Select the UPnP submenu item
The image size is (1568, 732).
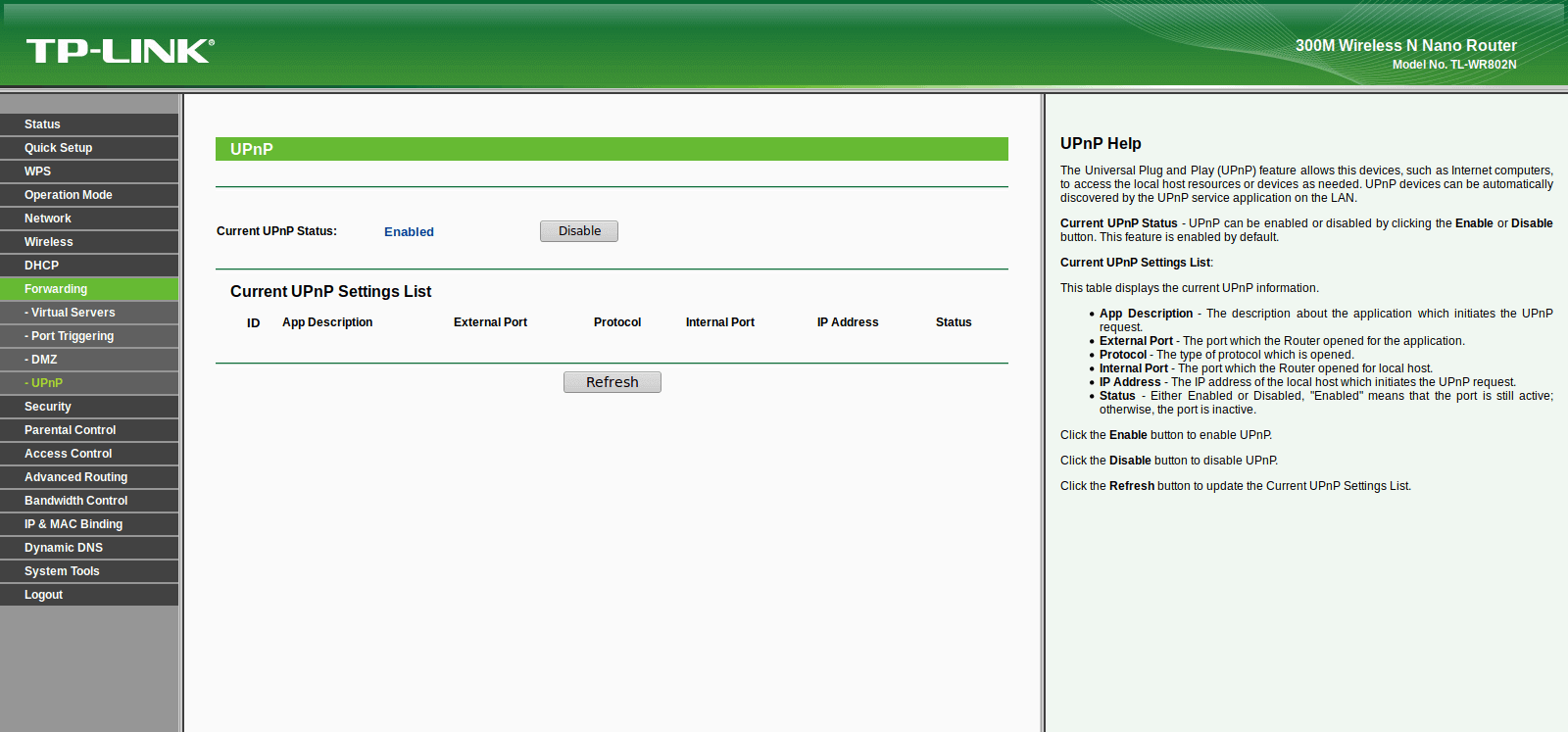coord(89,383)
